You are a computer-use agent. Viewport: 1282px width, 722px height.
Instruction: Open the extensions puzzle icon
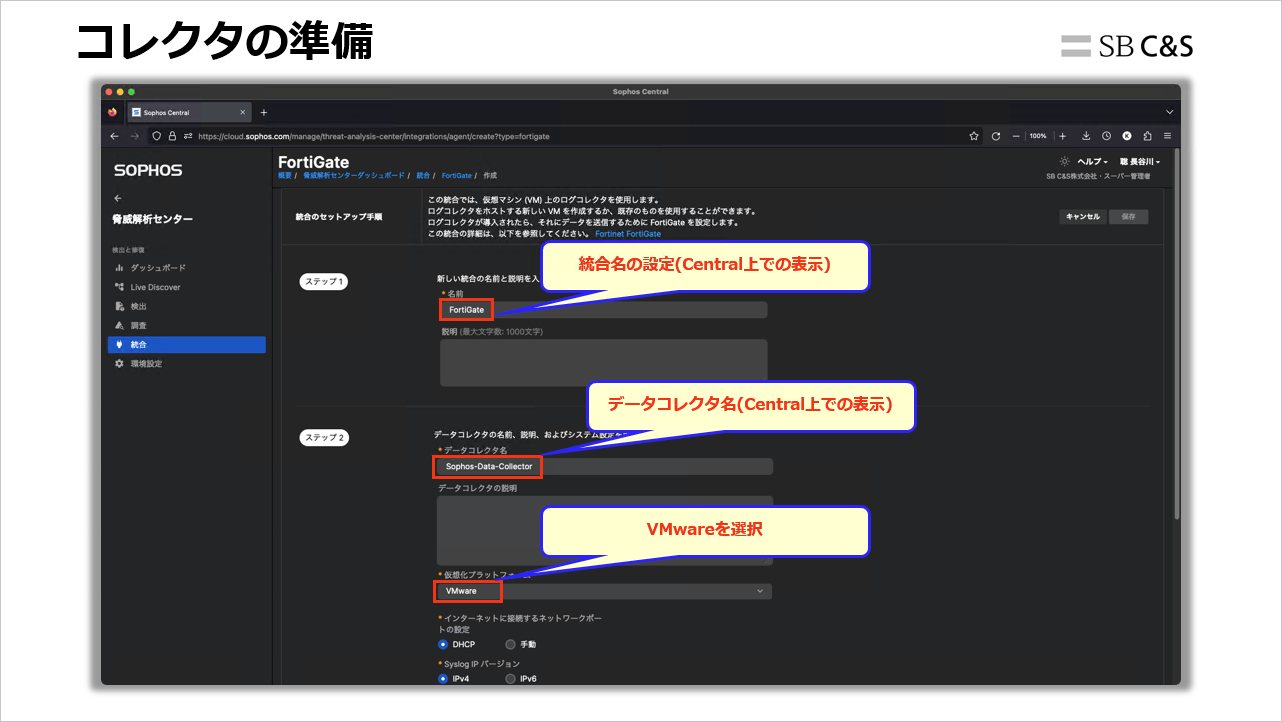click(1147, 136)
